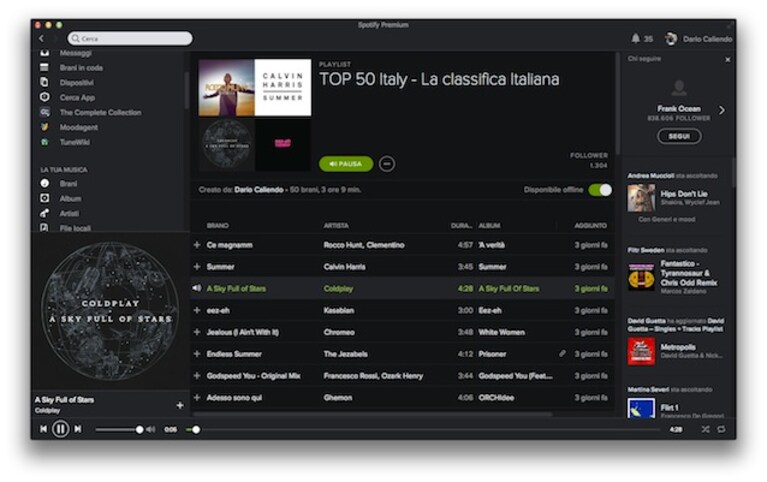Toggle repeat mode
Viewport: 767px width, 482px height.
(x=721, y=429)
